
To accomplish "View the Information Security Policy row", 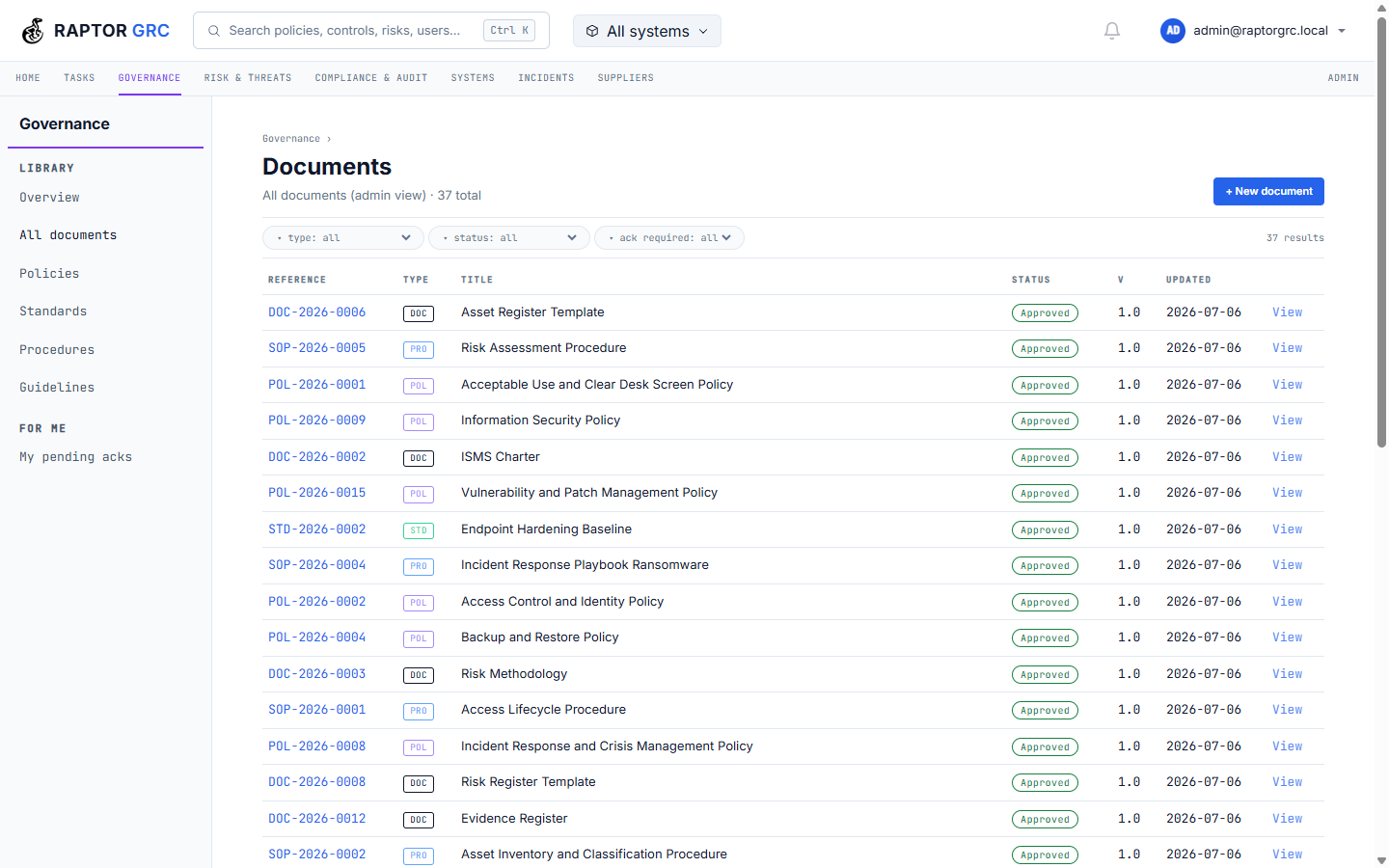I will [1287, 420].
